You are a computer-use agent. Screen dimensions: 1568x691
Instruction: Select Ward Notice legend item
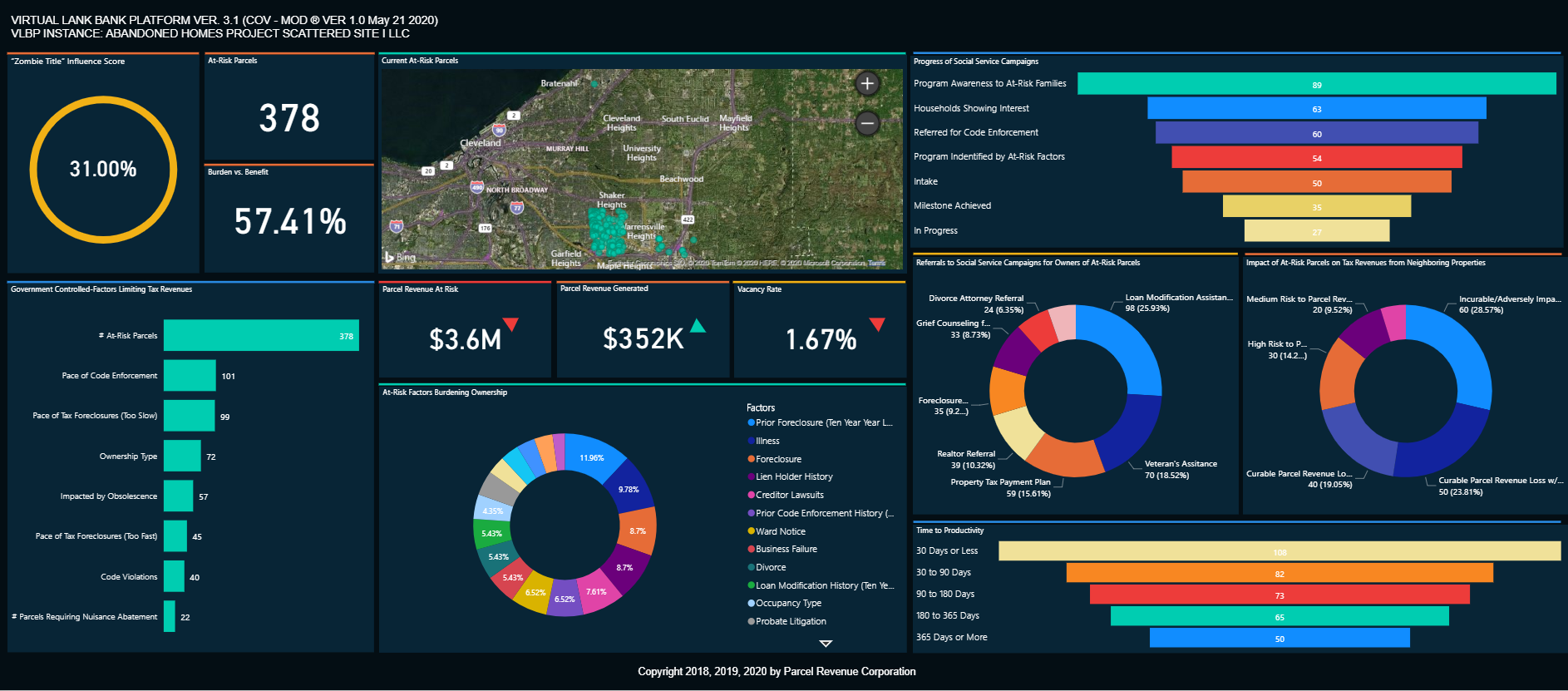(x=777, y=531)
